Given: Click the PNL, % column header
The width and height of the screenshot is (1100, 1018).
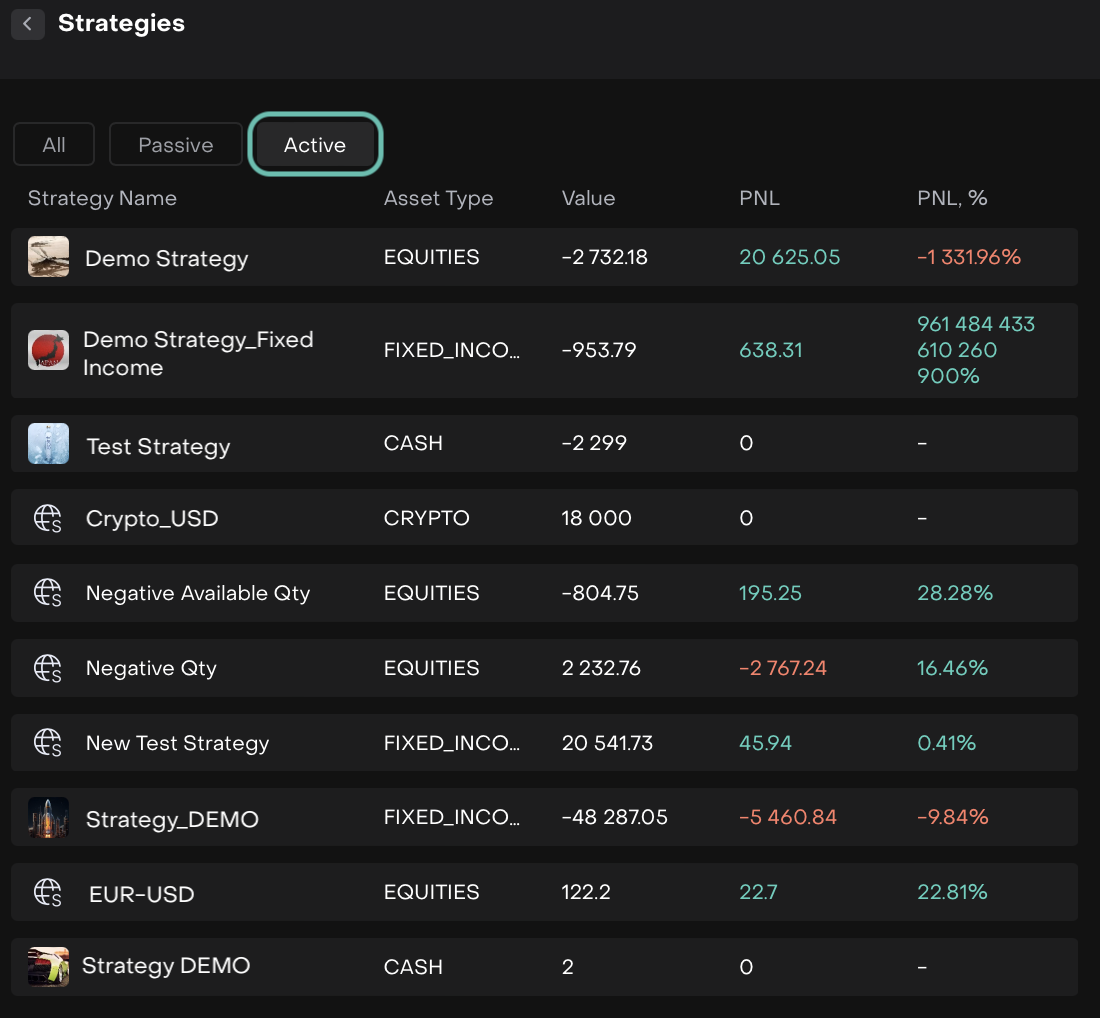Looking at the screenshot, I should point(951,198).
